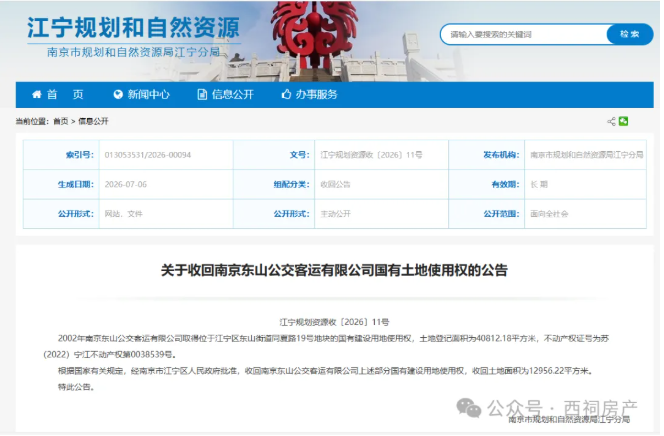Click the value 主动公开
The width and height of the screenshot is (664, 436).
335,214
